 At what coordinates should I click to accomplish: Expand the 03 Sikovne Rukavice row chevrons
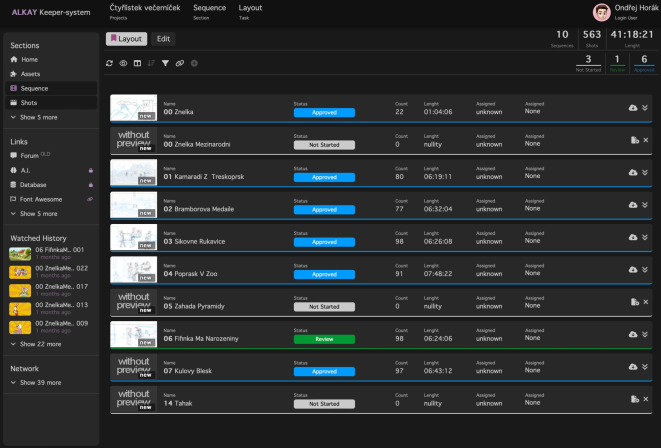[x=645, y=237]
